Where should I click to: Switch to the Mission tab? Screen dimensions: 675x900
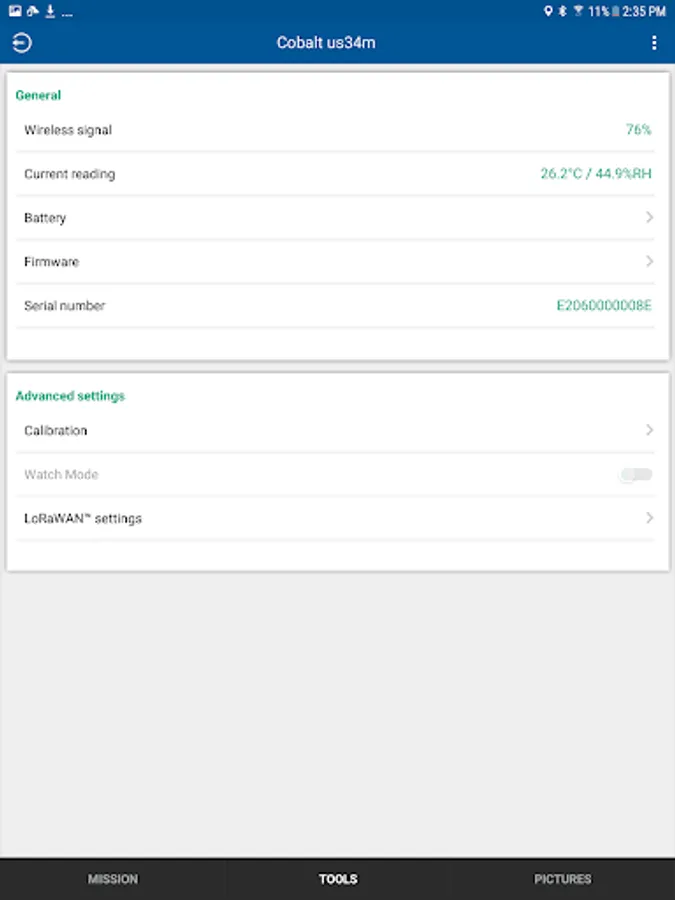click(113, 879)
